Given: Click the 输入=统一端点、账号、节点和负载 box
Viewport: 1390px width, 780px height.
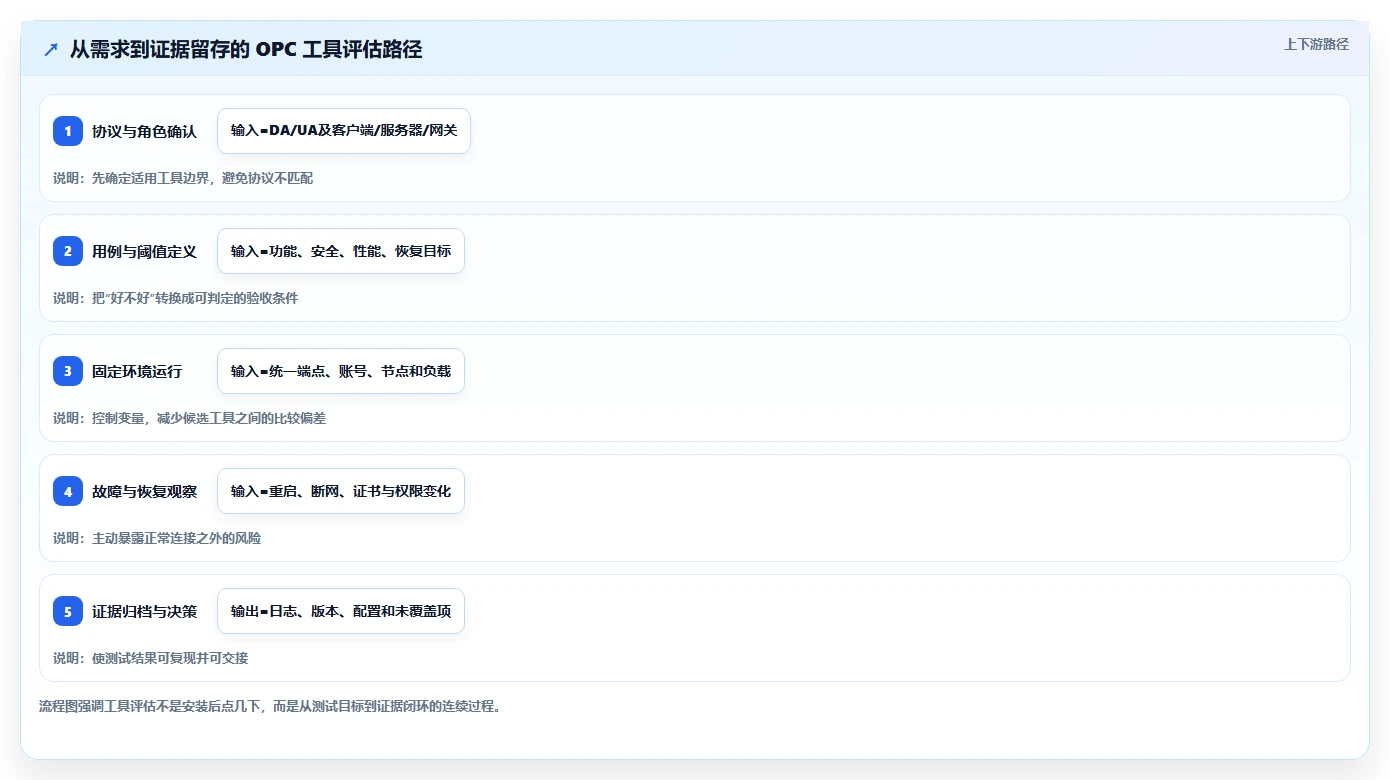Looking at the screenshot, I should 341,371.
